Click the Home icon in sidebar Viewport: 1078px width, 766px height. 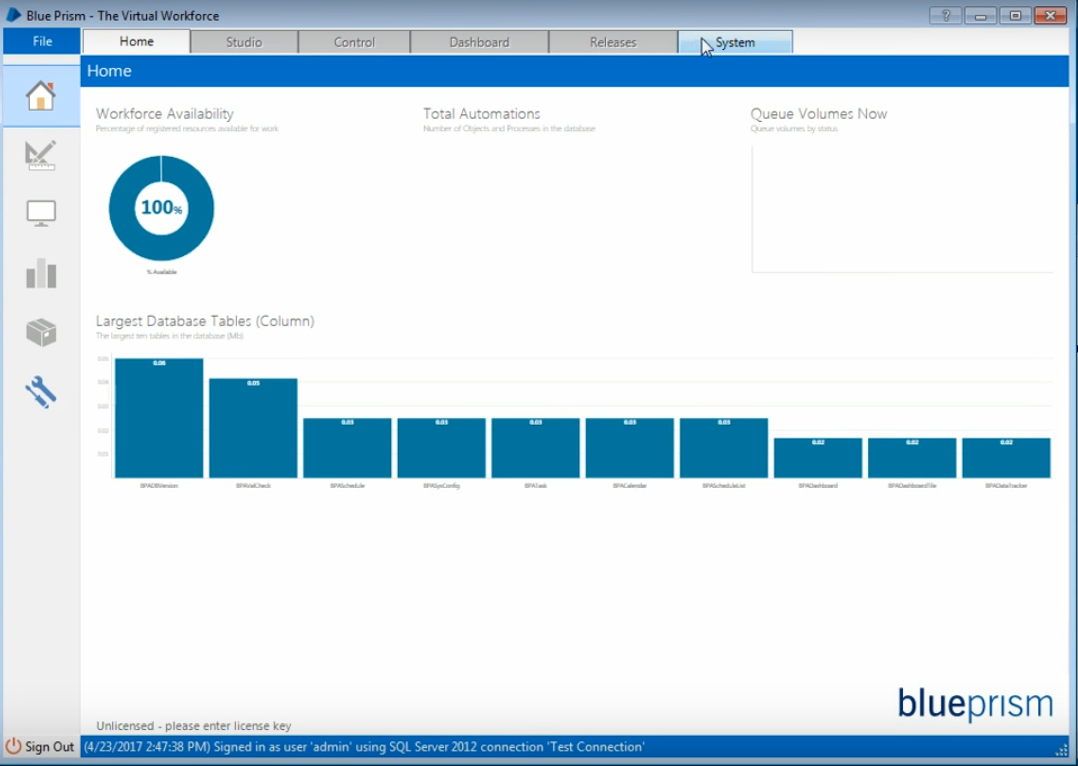click(x=40, y=97)
